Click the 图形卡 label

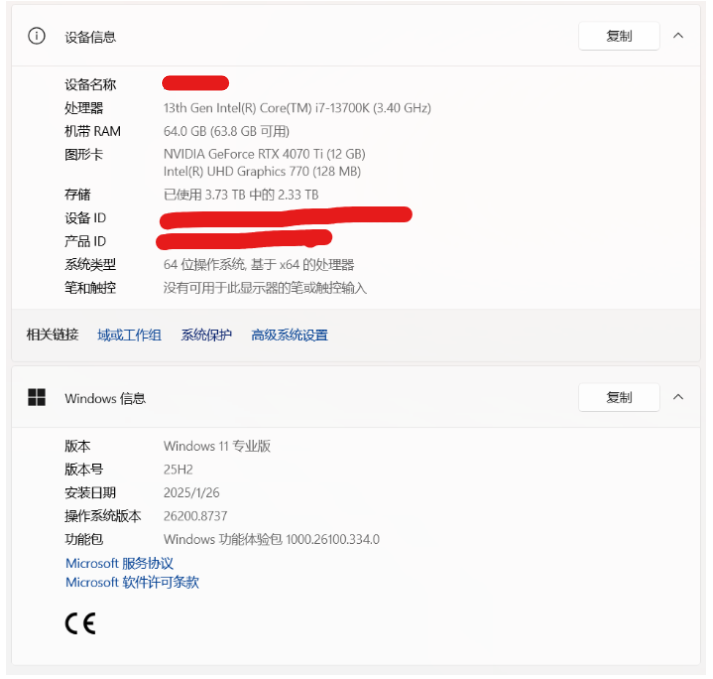(84, 154)
